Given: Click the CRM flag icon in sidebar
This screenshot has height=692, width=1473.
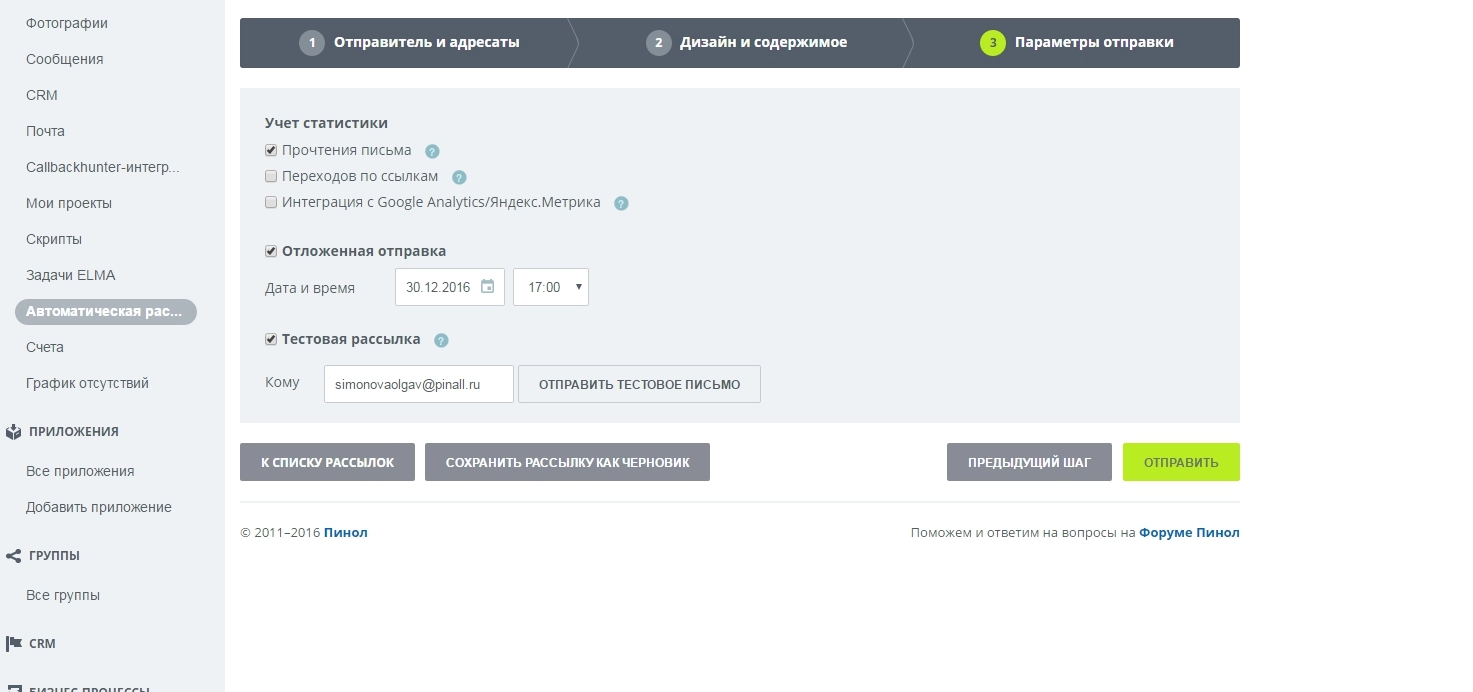Looking at the screenshot, I should tap(13, 644).
